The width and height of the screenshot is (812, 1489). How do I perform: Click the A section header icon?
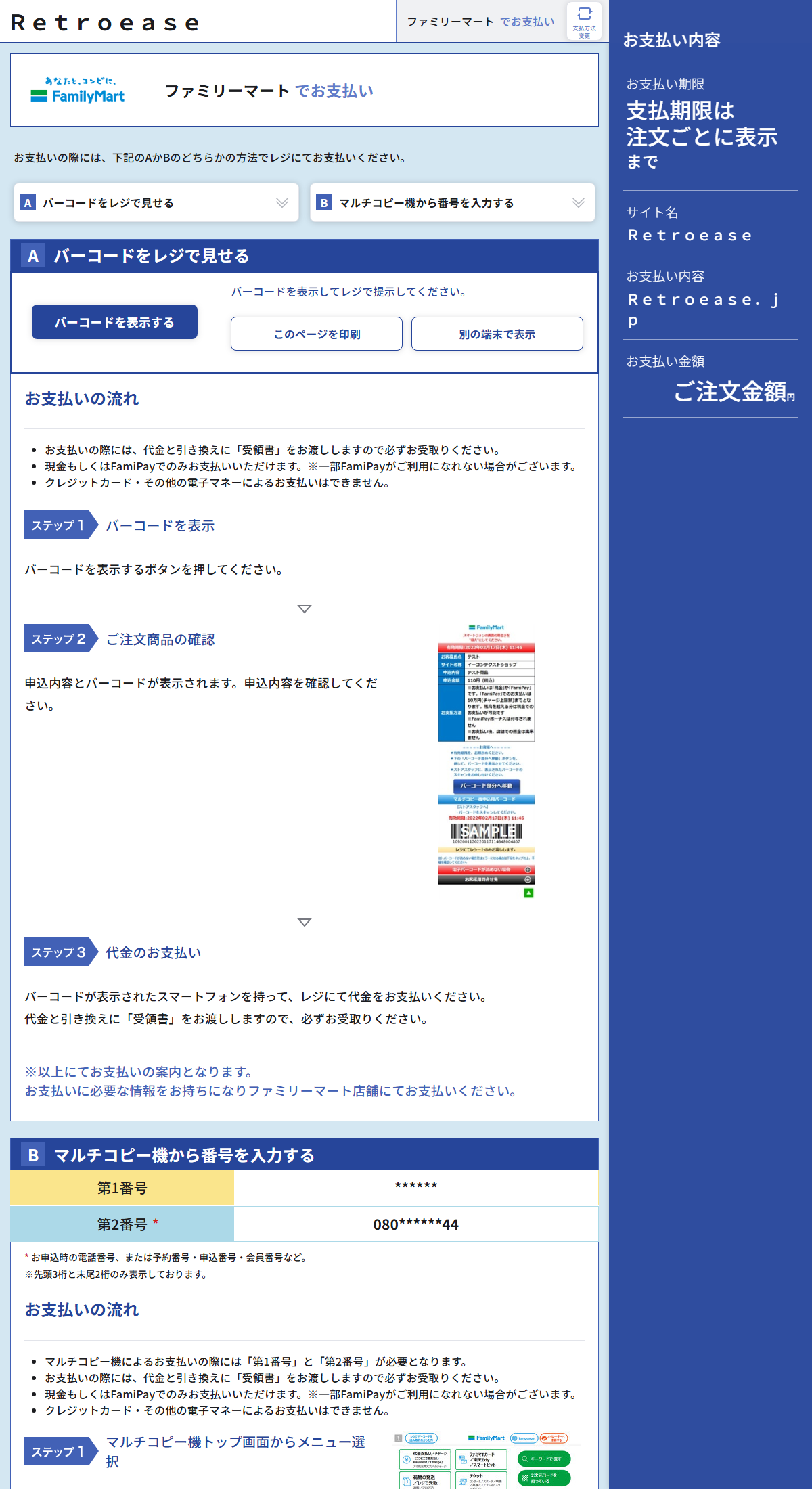click(x=33, y=256)
